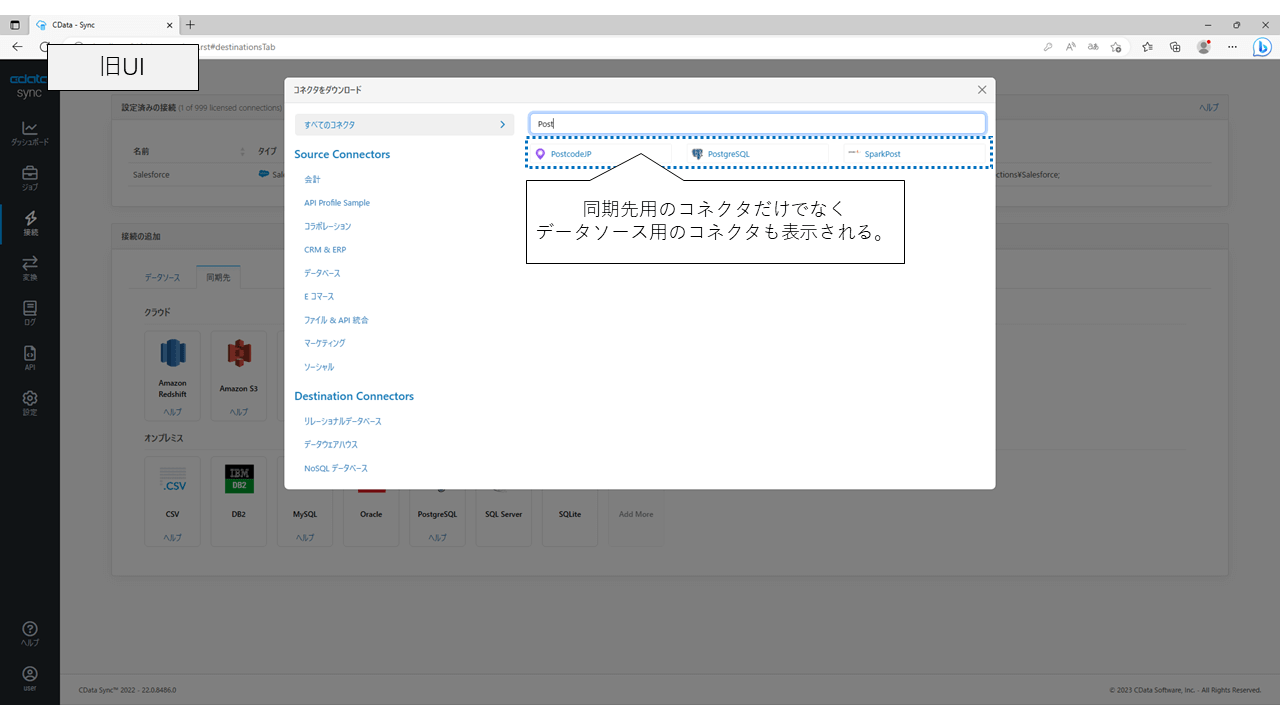Open the API section in the sidebar
This screenshot has height=720, width=1280.
point(30,358)
